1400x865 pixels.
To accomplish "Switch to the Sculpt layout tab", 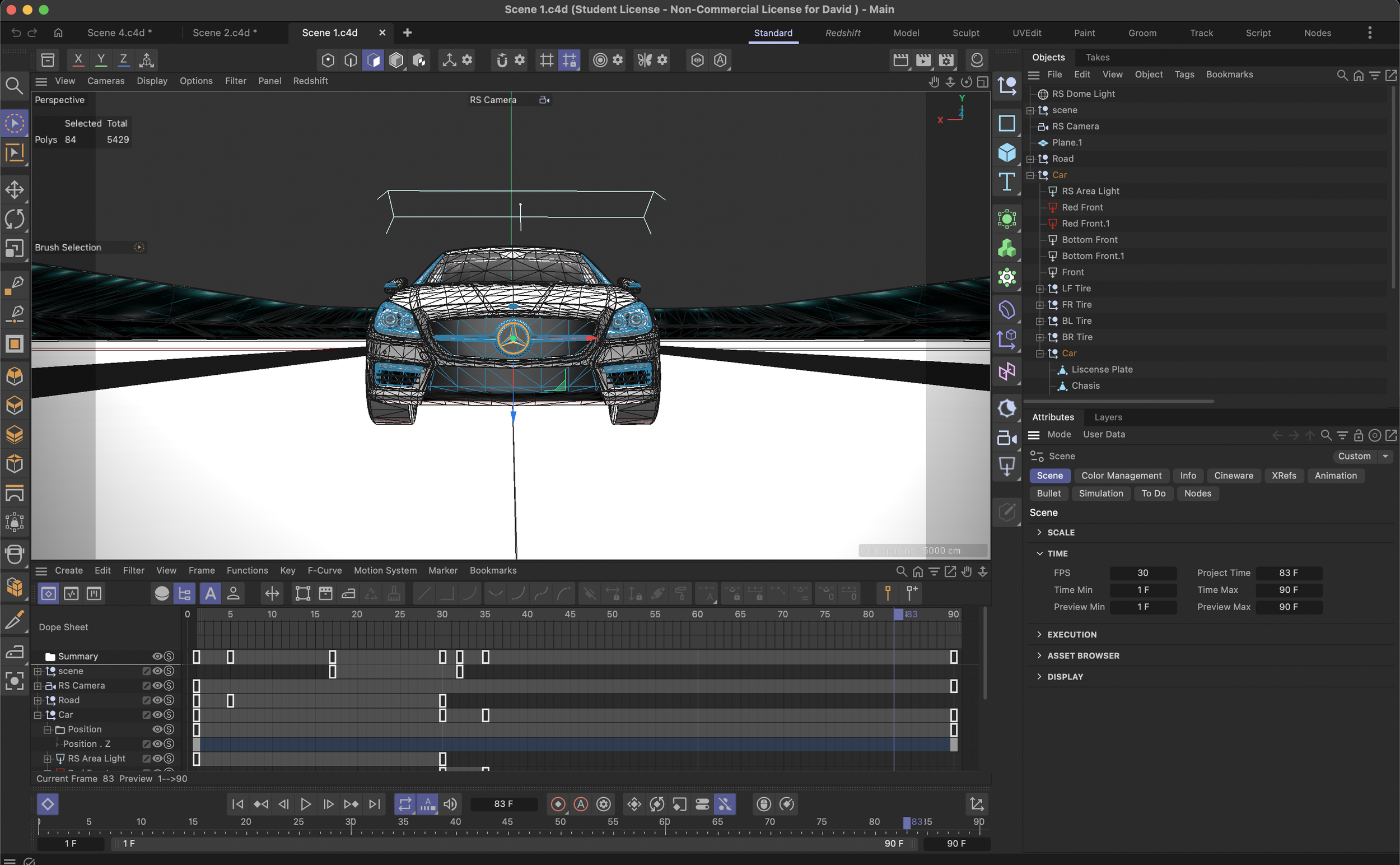I will 965,32.
